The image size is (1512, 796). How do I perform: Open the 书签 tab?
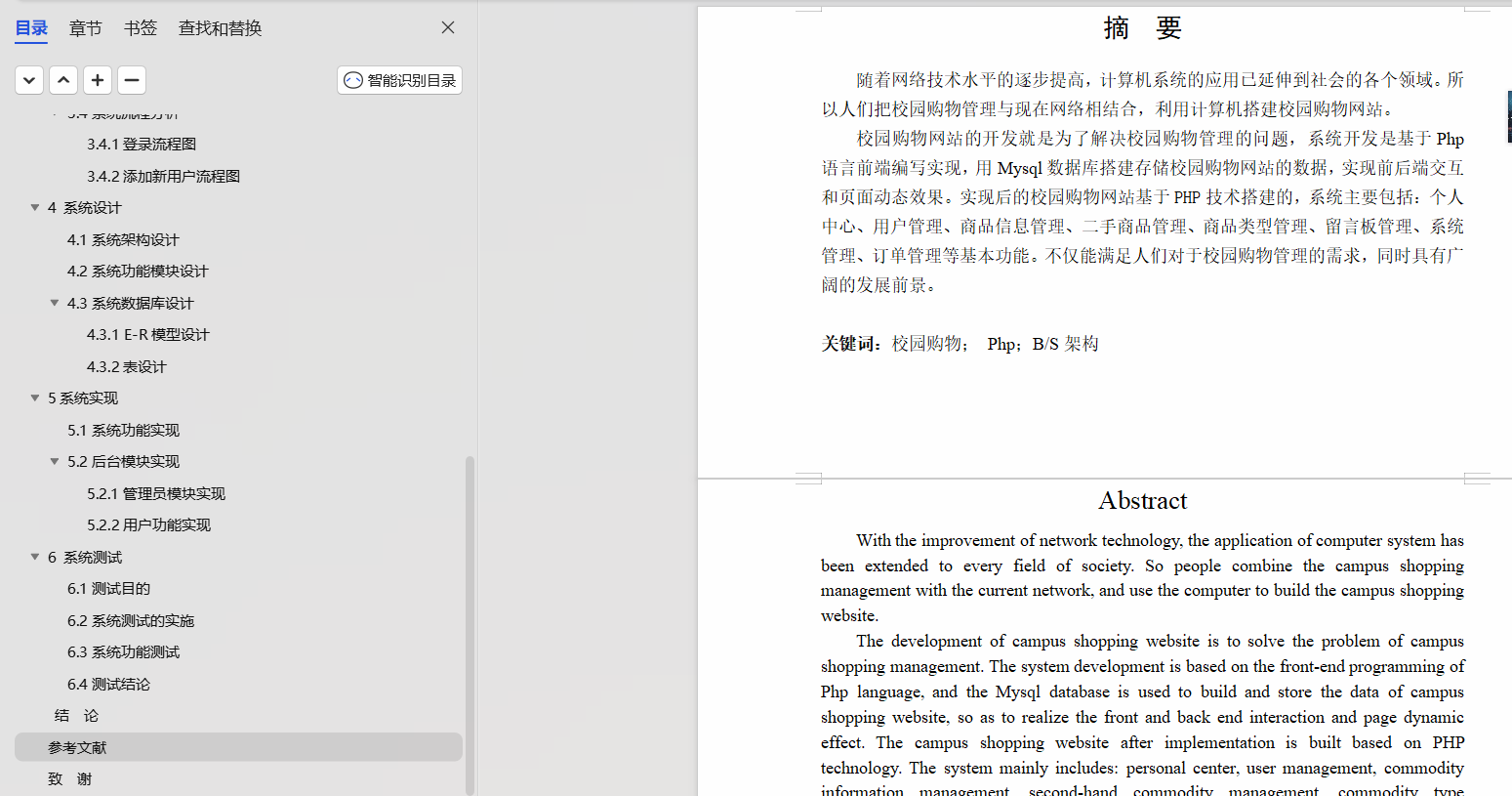[141, 28]
